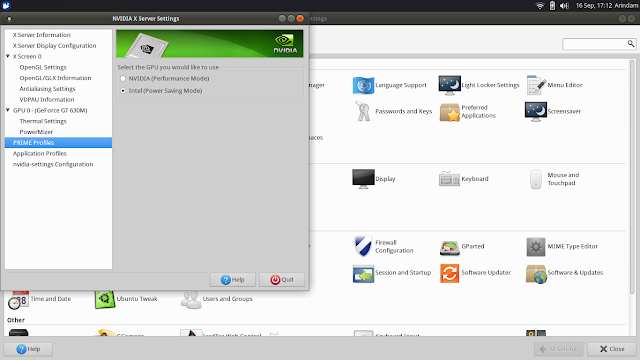Open Application Profiles in sidebar

coord(40,153)
